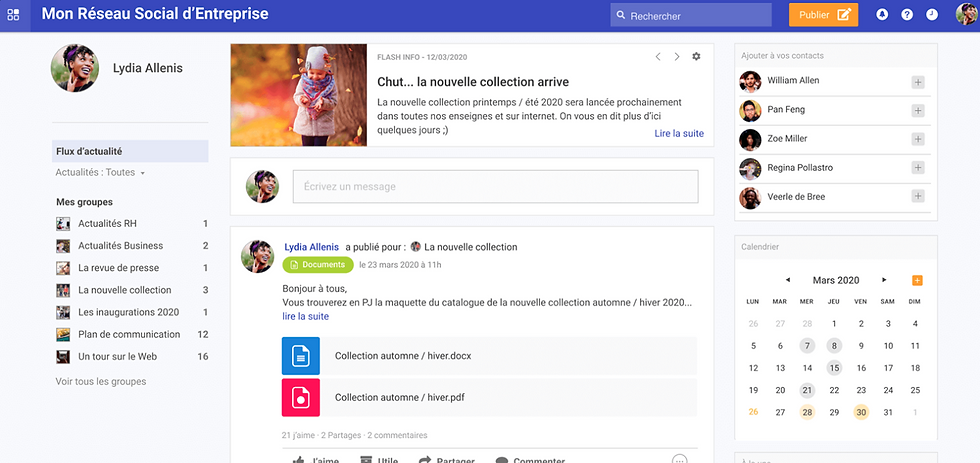Click Actualités RH group icon
The width and height of the screenshot is (980, 463).
click(x=62, y=224)
